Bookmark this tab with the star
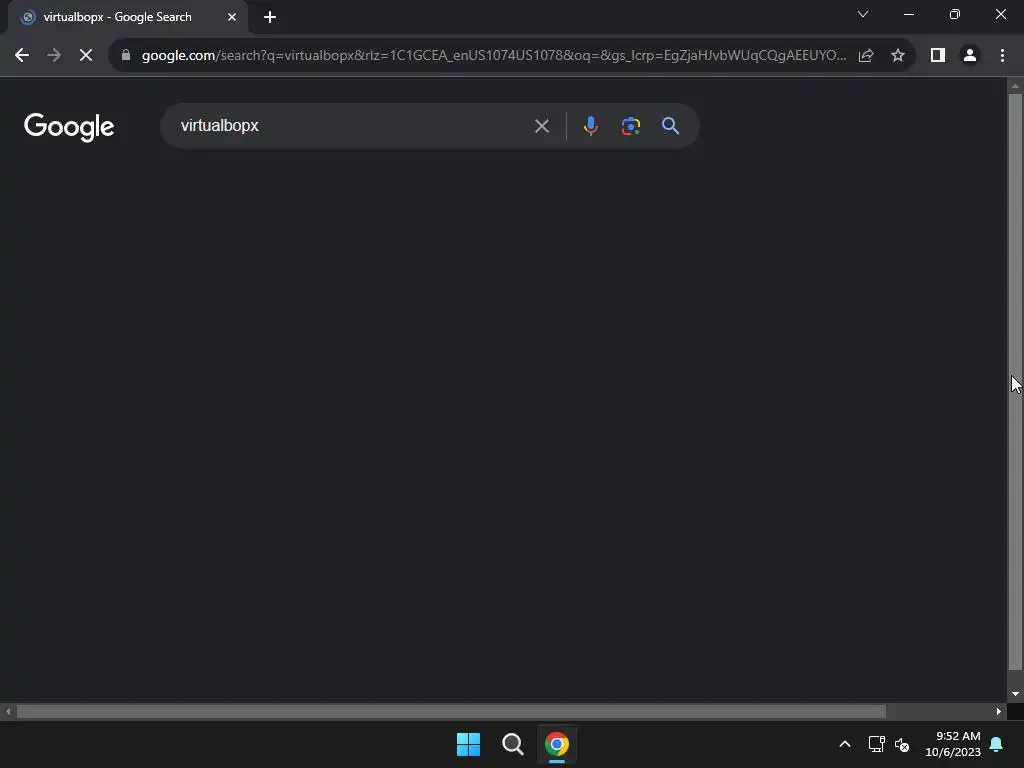 click(898, 56)
